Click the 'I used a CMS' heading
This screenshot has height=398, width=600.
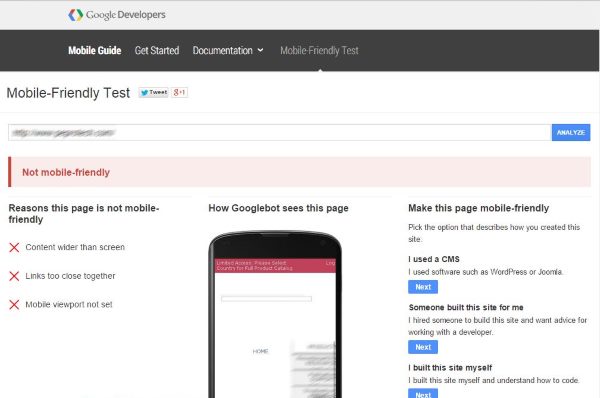(x=434, y=259)
